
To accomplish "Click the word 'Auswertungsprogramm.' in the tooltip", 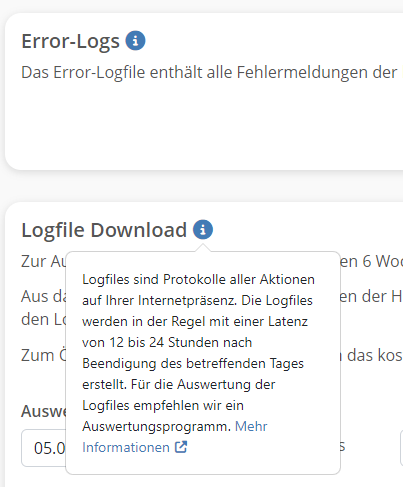I will (x=157, y=426).
